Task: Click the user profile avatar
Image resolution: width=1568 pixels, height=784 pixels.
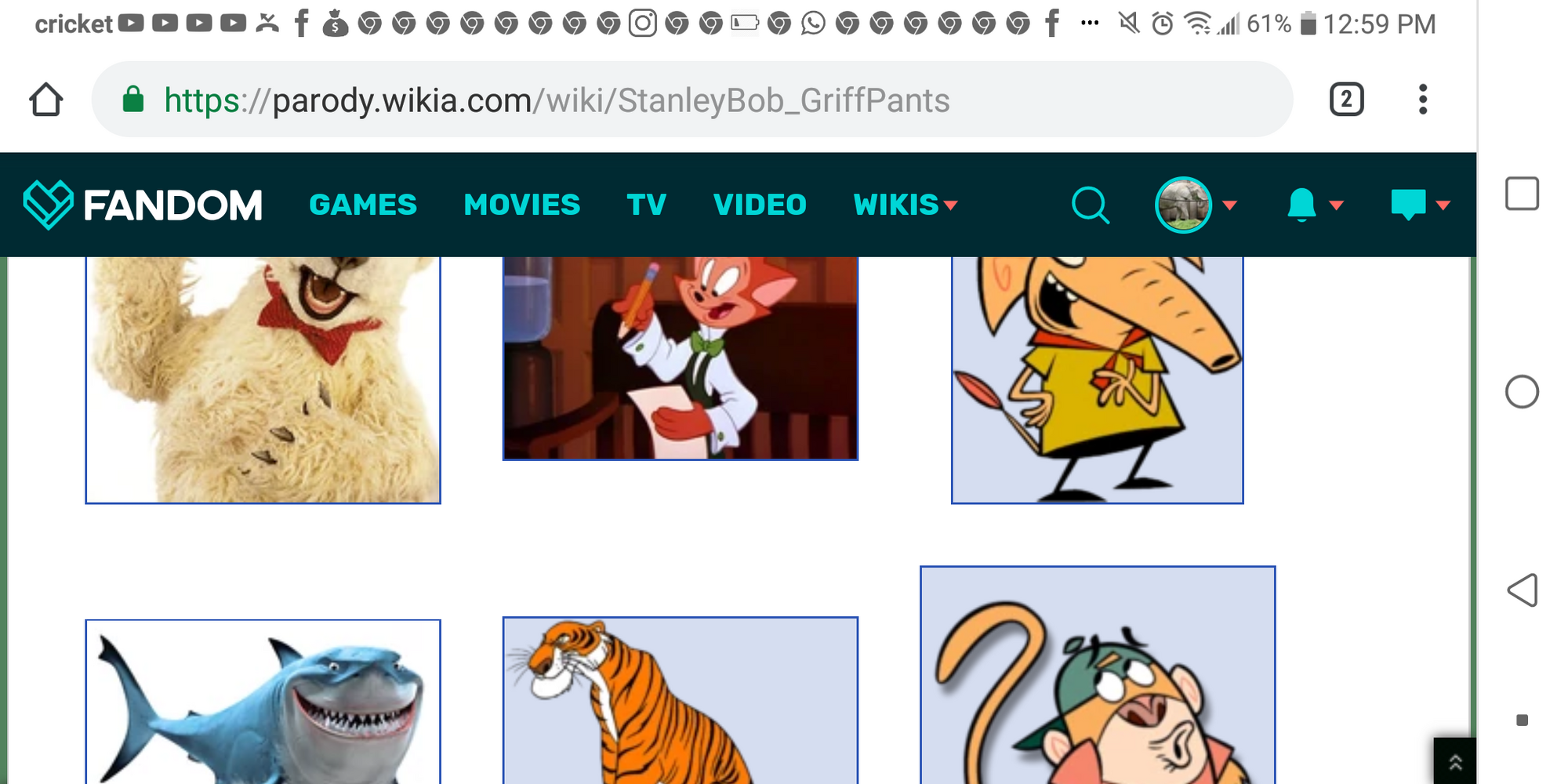Action: click(x=1183, y=205)
